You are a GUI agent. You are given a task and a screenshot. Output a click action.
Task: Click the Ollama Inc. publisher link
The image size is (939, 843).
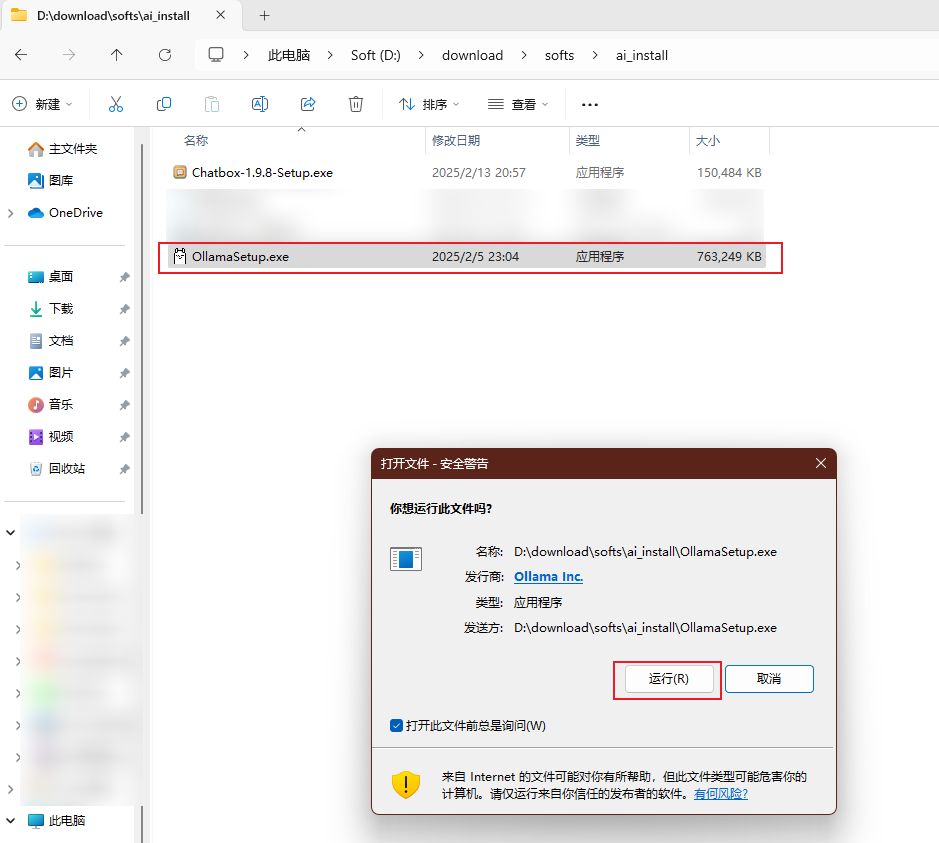(548, 577)
